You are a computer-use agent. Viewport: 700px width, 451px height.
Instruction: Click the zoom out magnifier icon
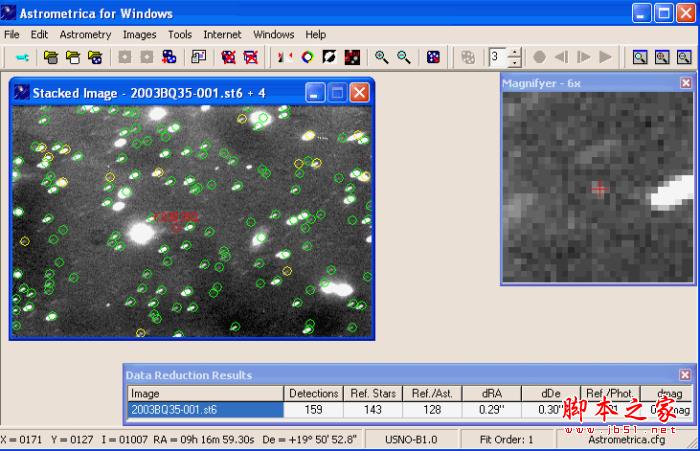(x=404, y=57)
